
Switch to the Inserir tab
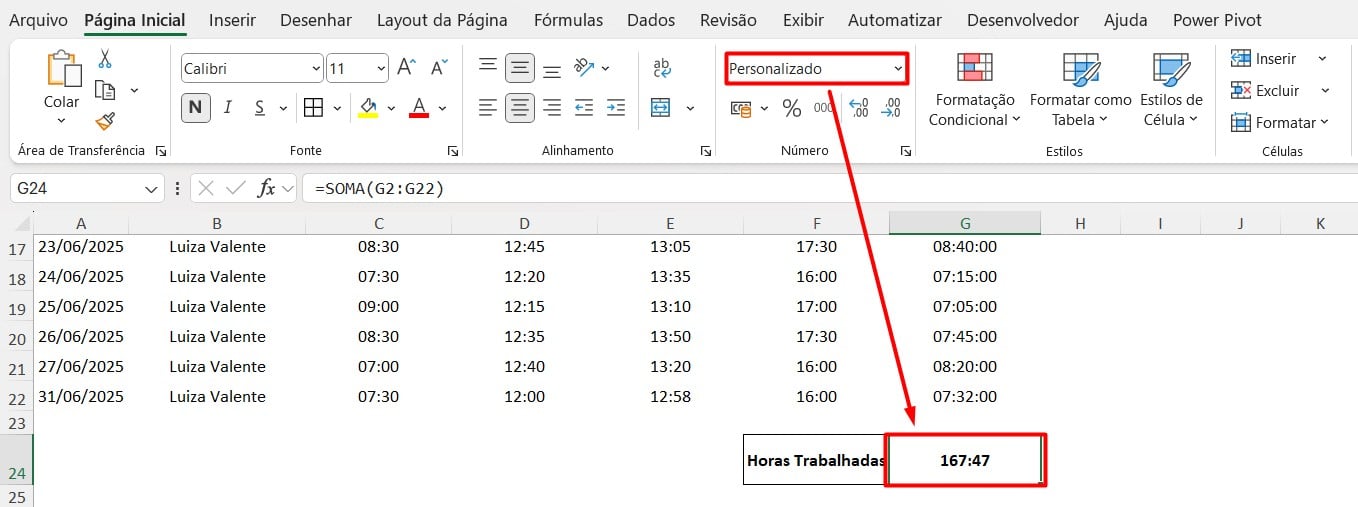[x=232, y=20]
